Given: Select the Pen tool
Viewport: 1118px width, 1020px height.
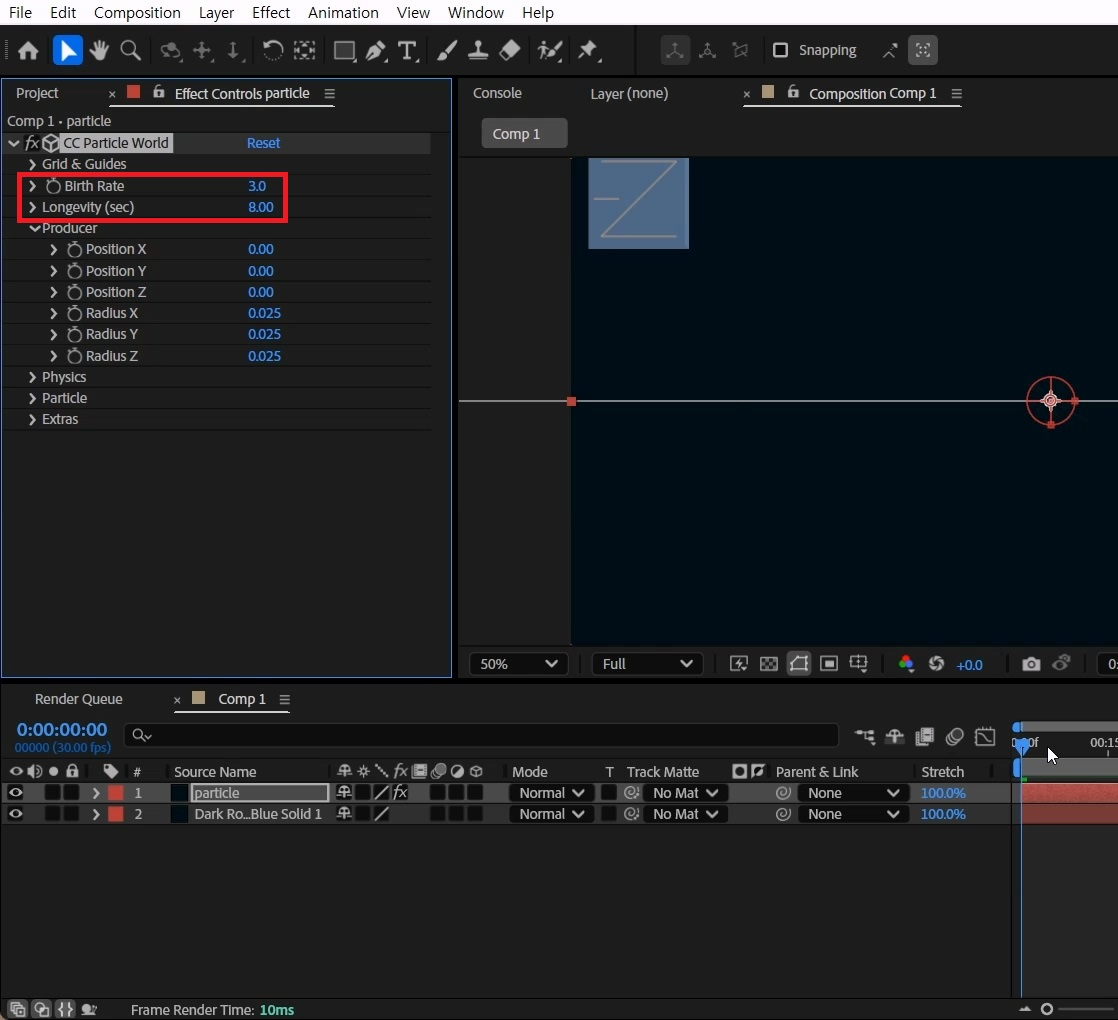Looking at the screenshot, I should point(376,51).
